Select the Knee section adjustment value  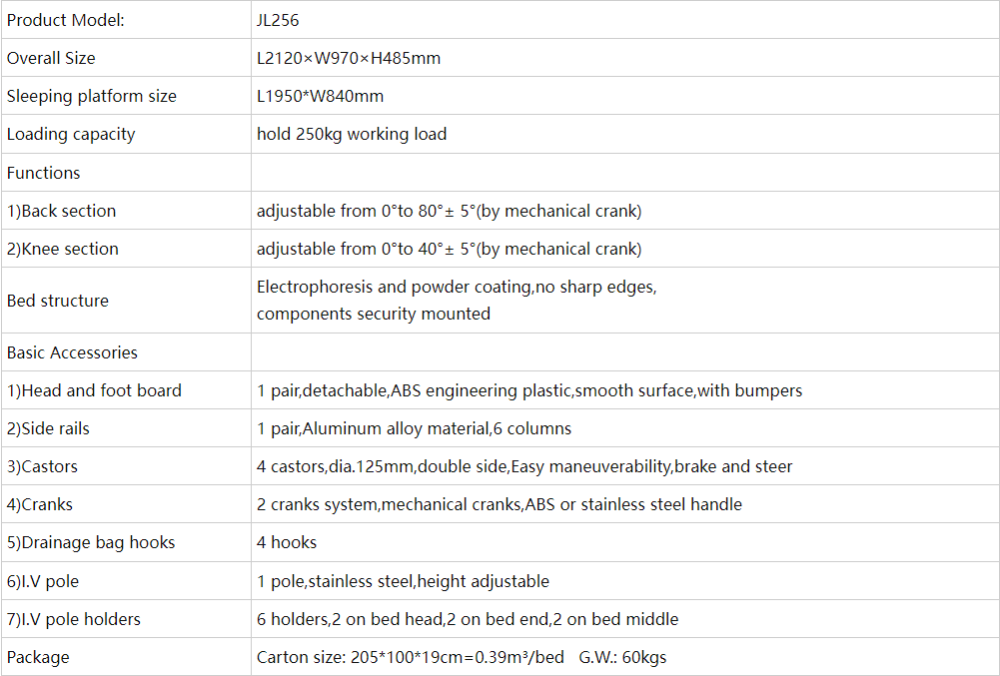coord(449,249)
